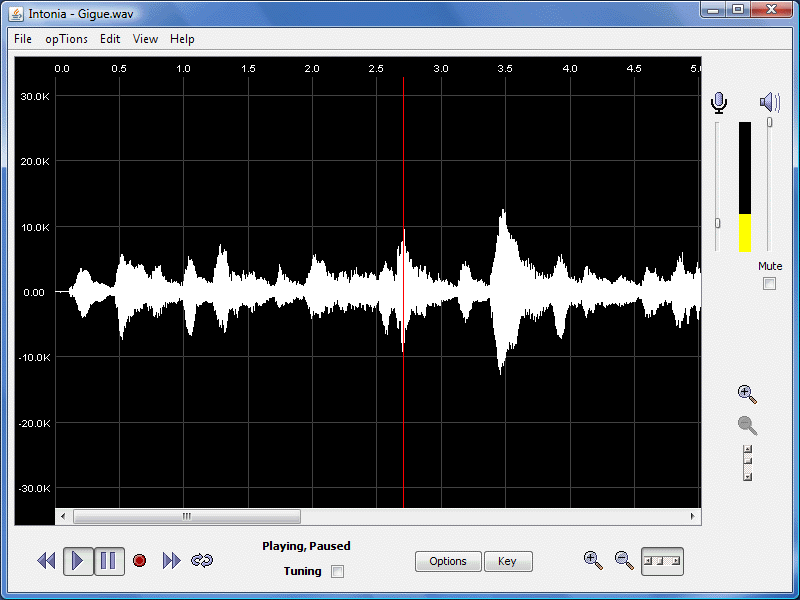Toggle loop playback icon
800x600 pixels.
(202, 561)
